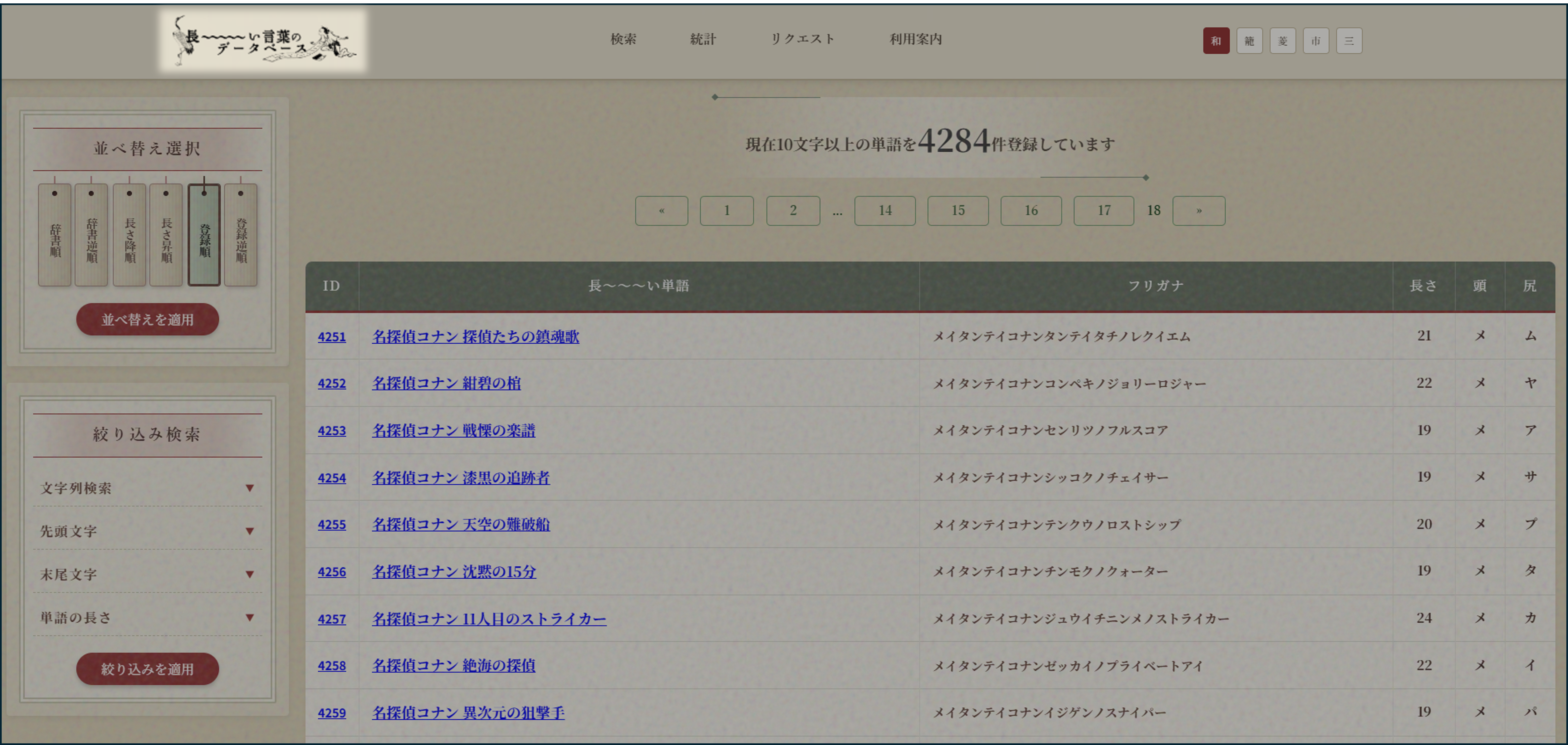Viewport: 1568px width, 745px height.
Task: Switch to the 籠 pattern theme
Action: [x=1249, y=41]
